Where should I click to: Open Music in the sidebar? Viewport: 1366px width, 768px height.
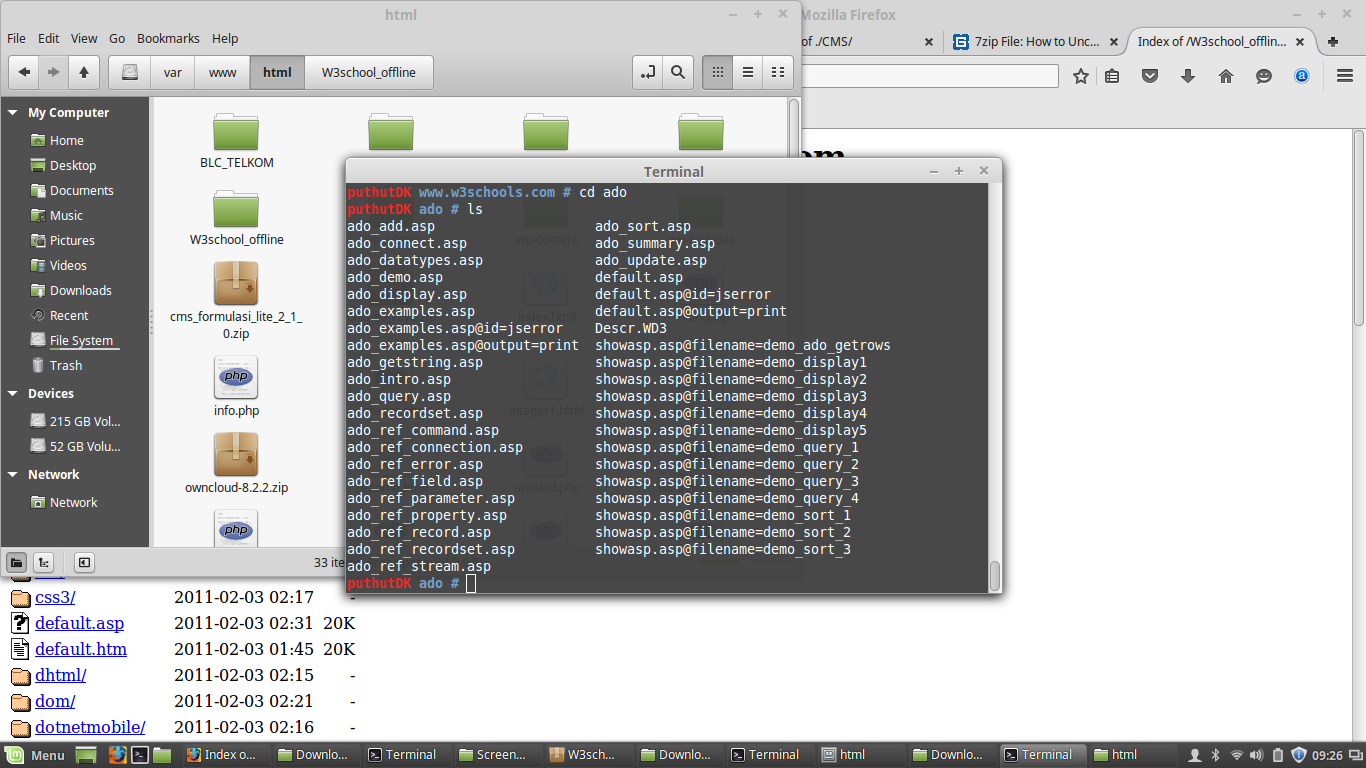click(x=66, y=215)
